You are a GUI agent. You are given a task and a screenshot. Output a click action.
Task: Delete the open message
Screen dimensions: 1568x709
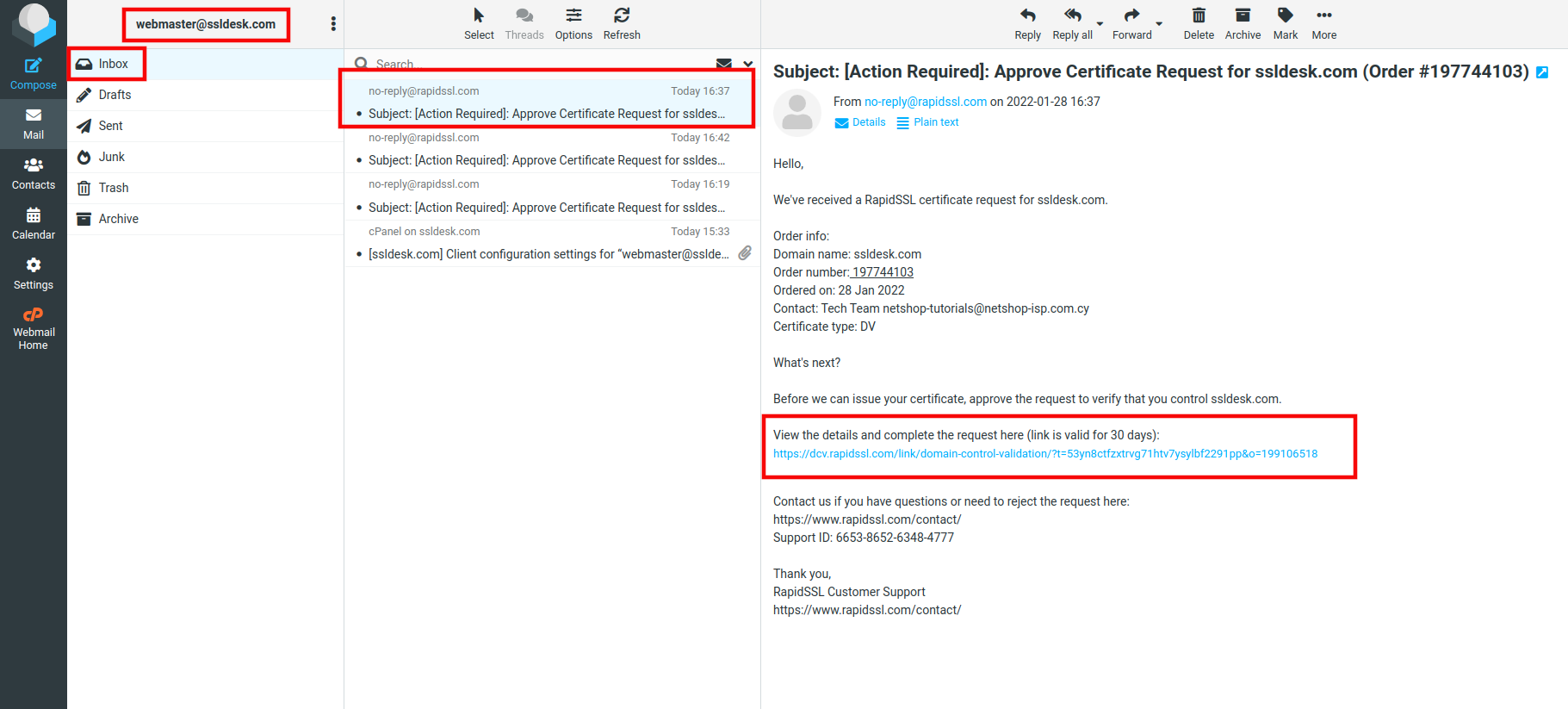click(1199, 24)
